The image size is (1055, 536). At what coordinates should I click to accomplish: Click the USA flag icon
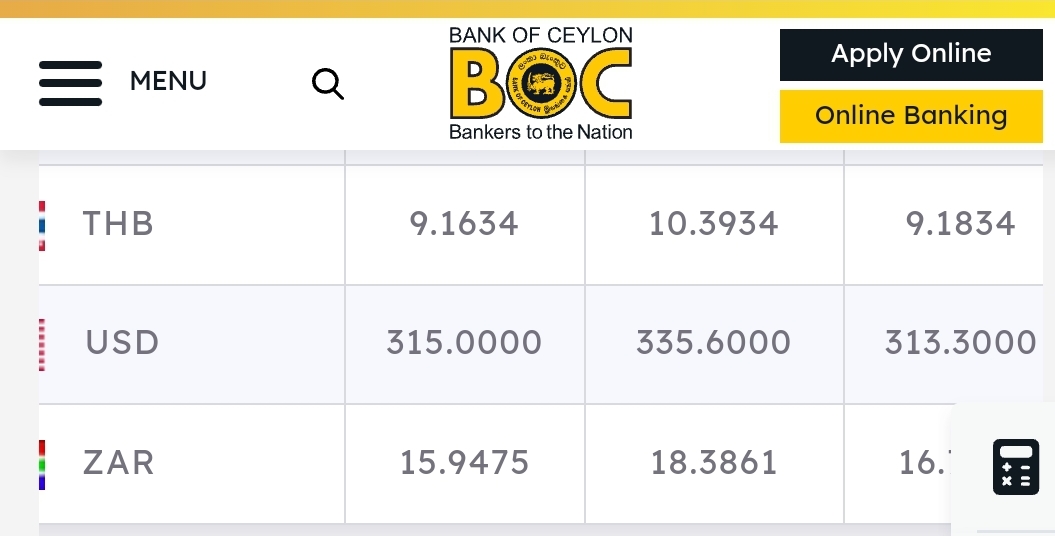42,344
